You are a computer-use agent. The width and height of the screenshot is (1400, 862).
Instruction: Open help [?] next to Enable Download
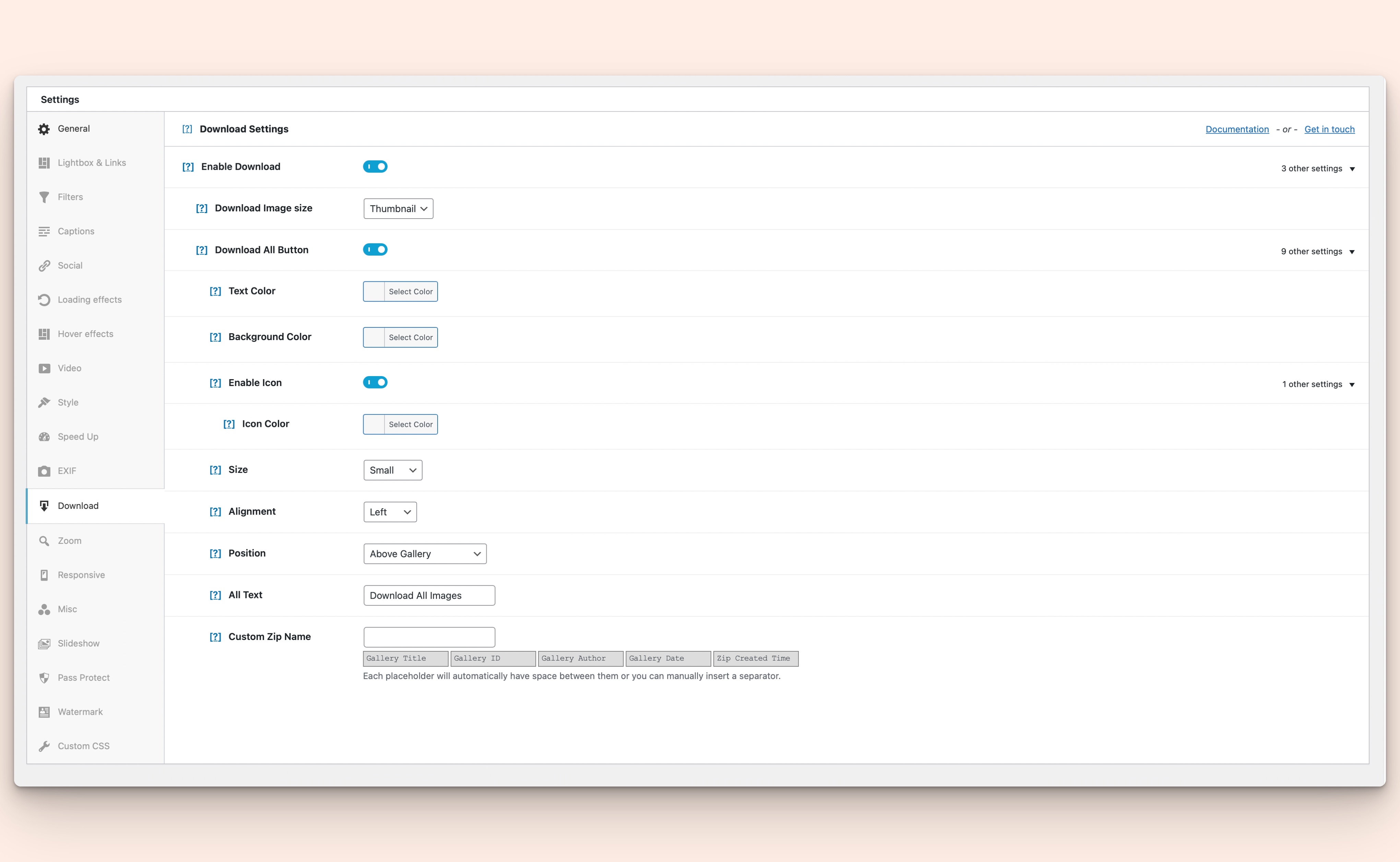click(x=188, y=166)
